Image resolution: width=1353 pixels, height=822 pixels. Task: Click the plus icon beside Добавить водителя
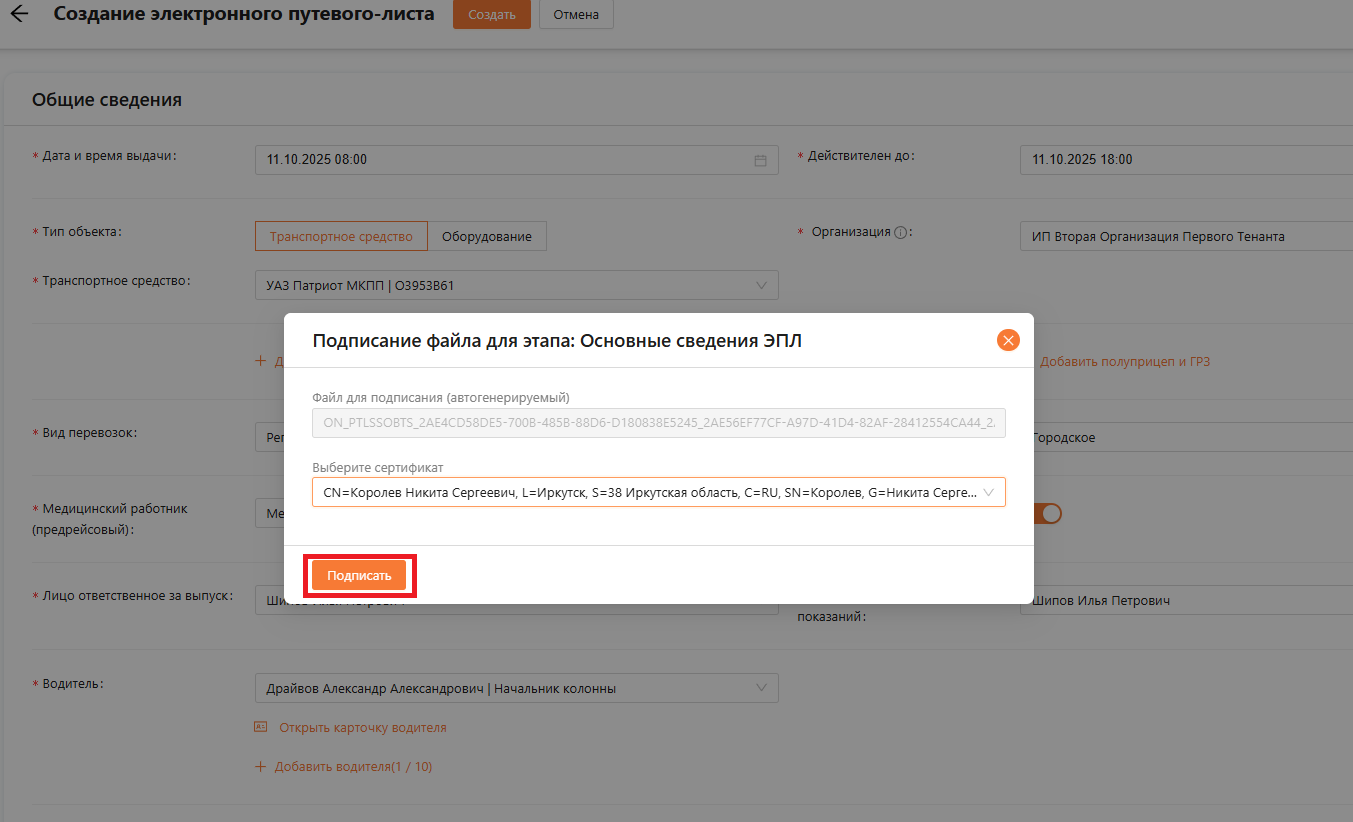pos(261,767)
